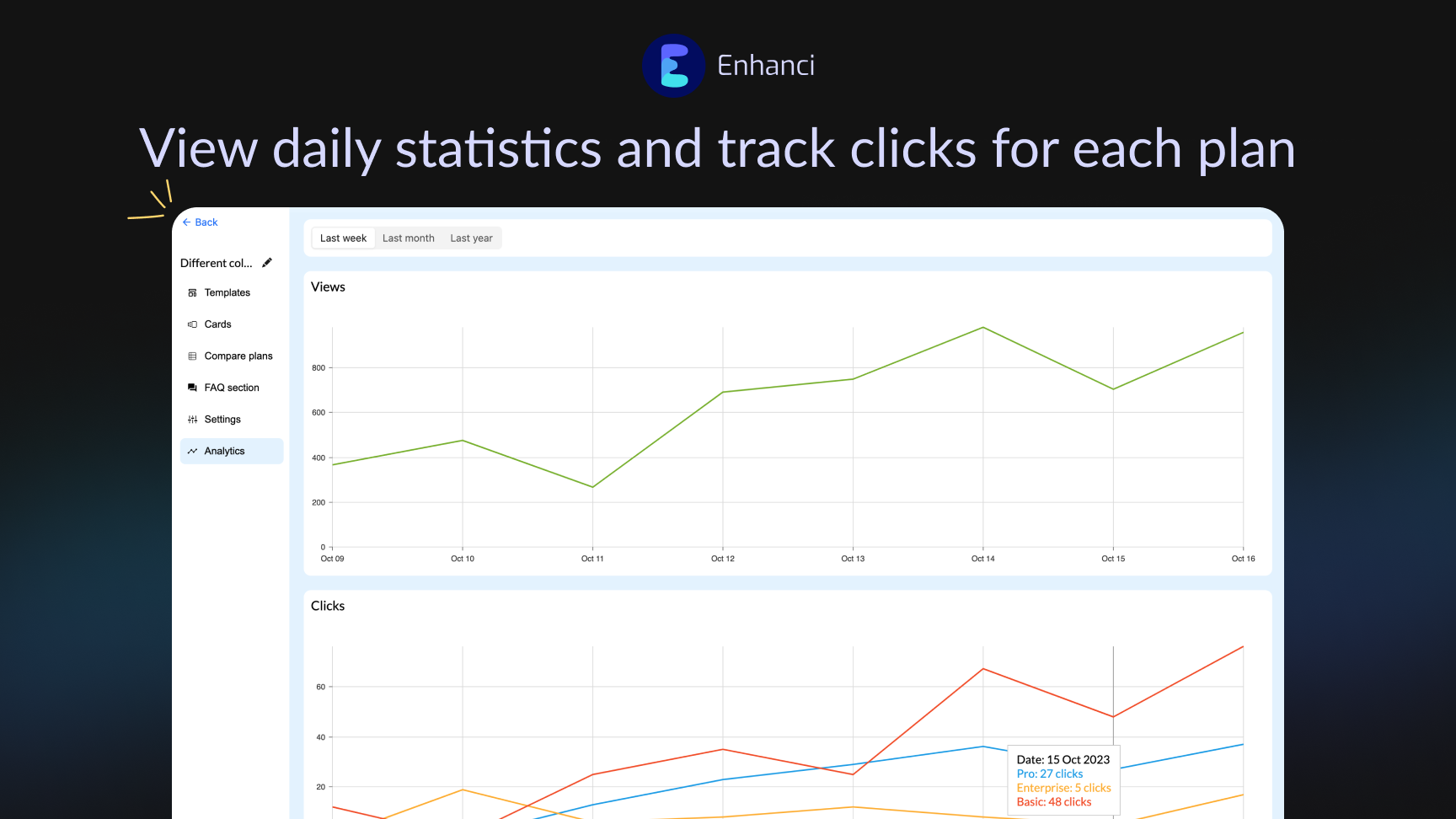Click Basic: 48 clicks in tooltip
This screenshot has width=1456, height=819.
(x=1054, y=802)
